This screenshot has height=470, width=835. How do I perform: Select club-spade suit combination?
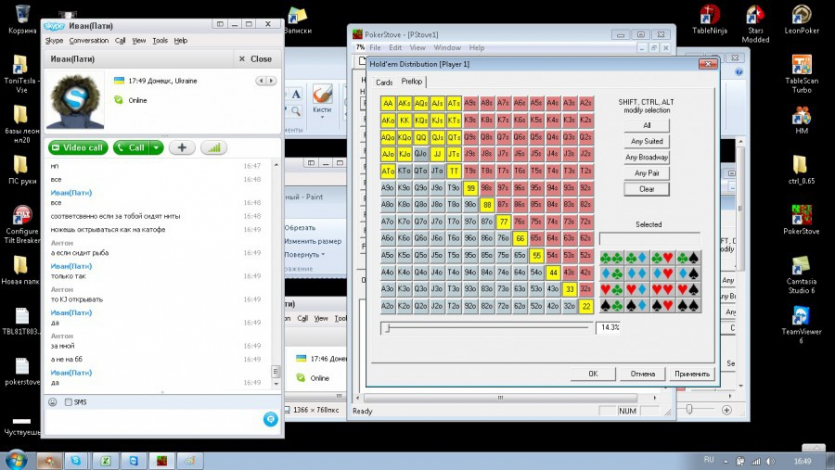click(x=688, y=258)
